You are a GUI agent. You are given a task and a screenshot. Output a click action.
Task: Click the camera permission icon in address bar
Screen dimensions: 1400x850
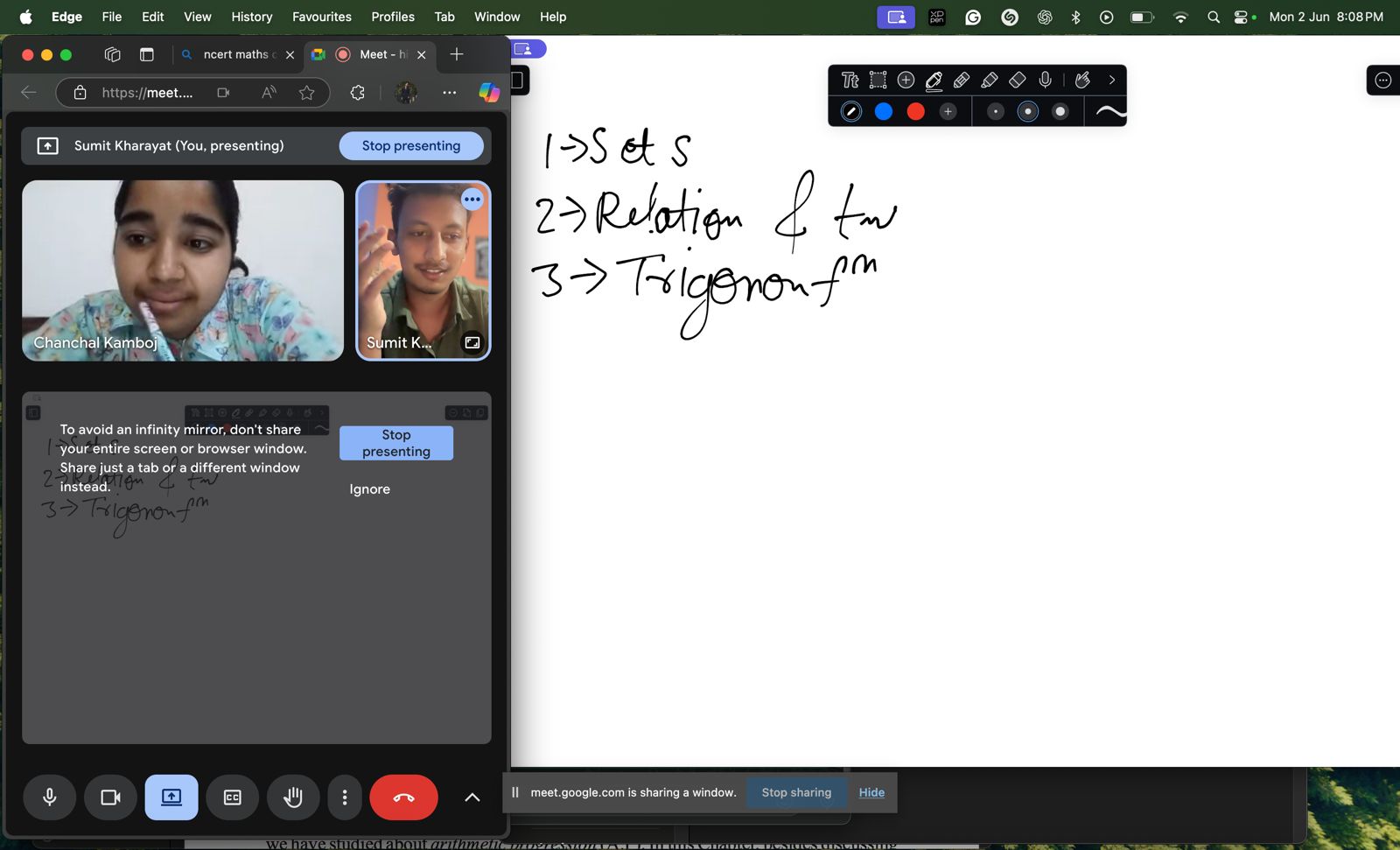[x=224, y=93]
